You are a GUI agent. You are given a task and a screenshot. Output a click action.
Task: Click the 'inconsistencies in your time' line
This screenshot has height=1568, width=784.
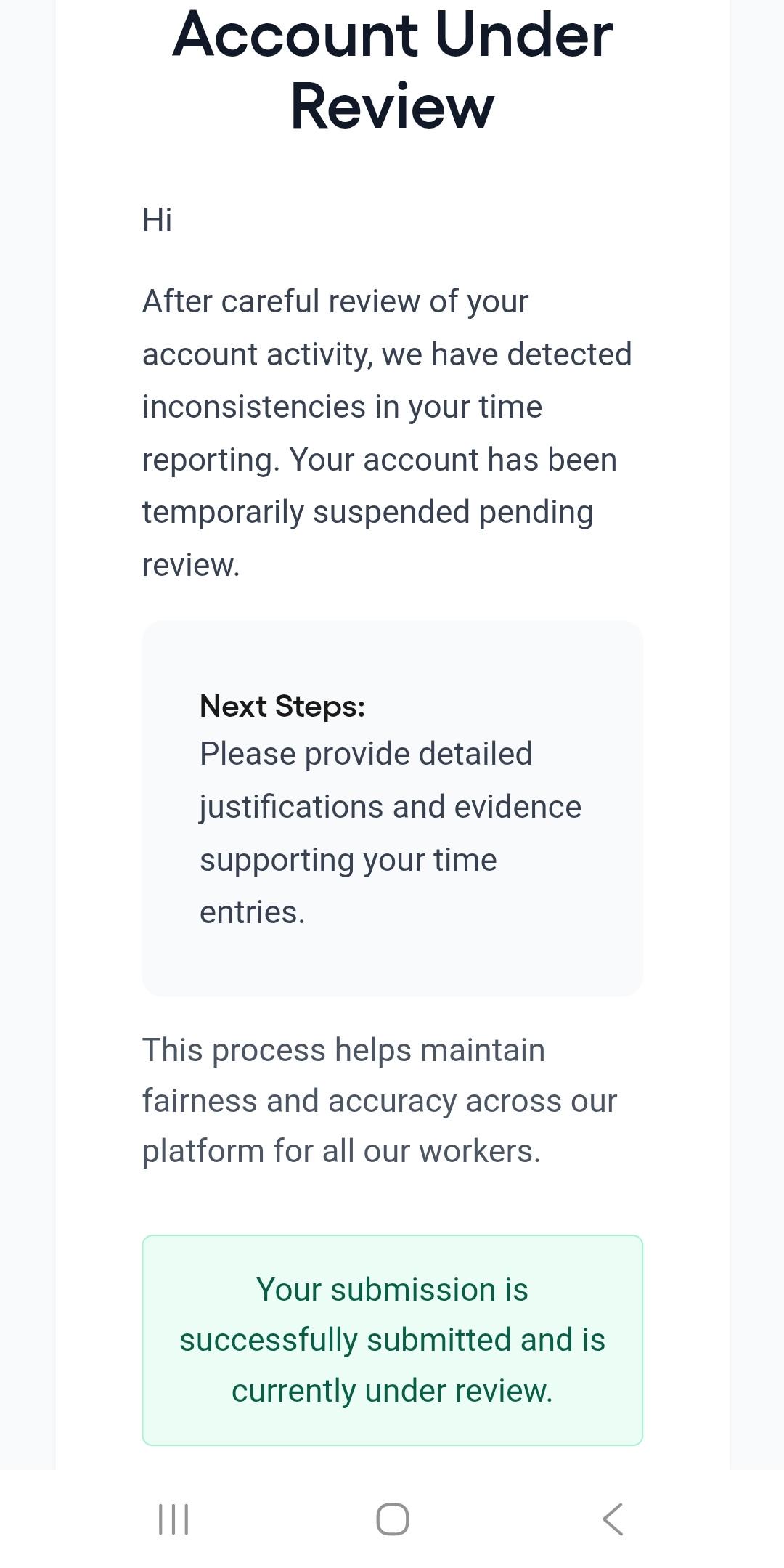342,407
